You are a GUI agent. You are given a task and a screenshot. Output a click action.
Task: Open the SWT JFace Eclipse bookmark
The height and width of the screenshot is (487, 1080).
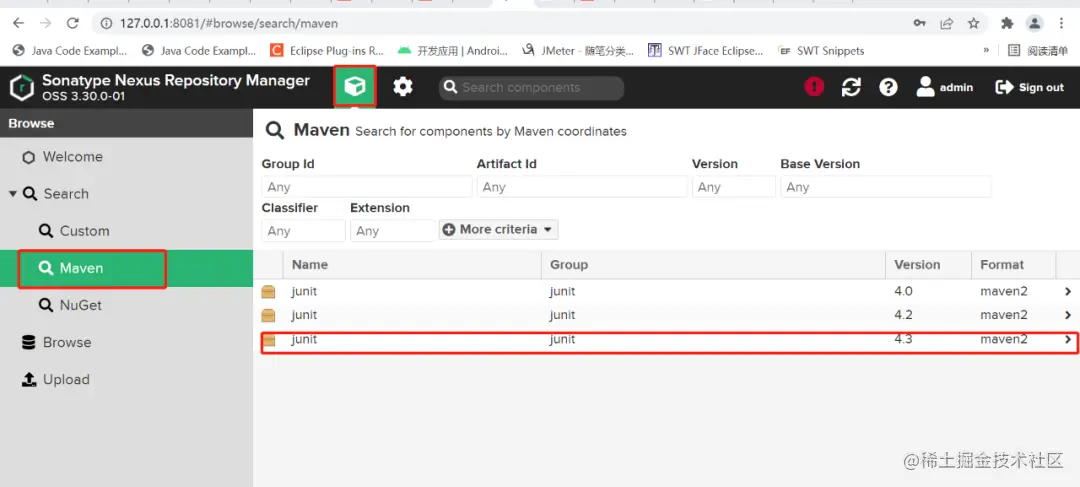point(706,50)
